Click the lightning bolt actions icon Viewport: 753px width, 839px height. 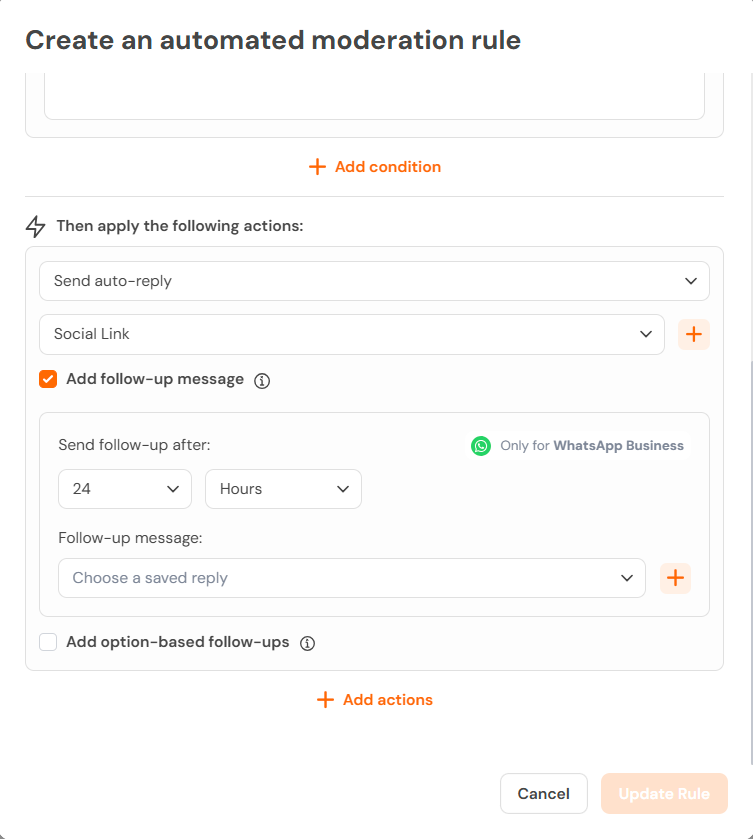(35, 226)
